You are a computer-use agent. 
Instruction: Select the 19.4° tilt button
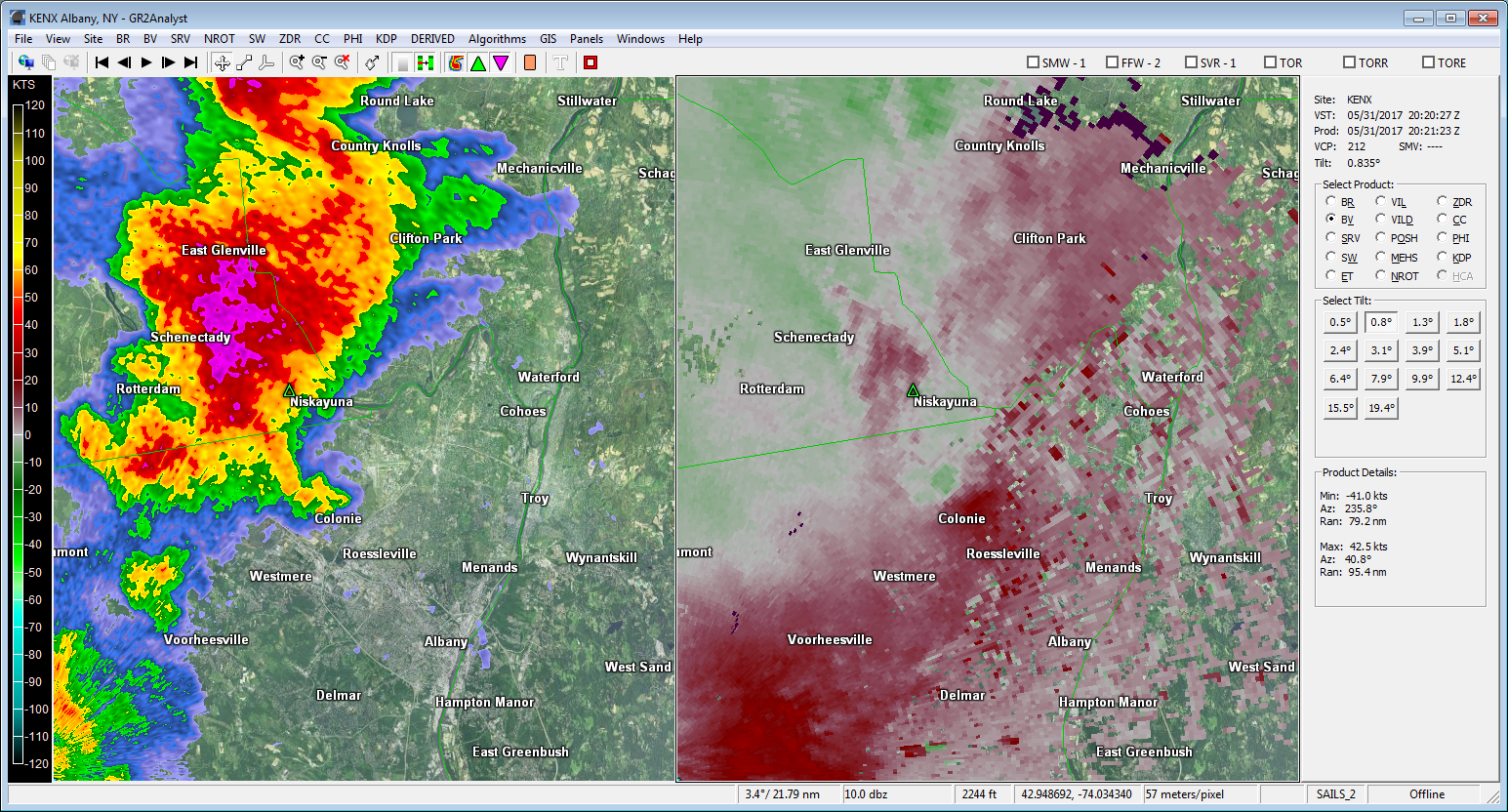coord(1381,408)
